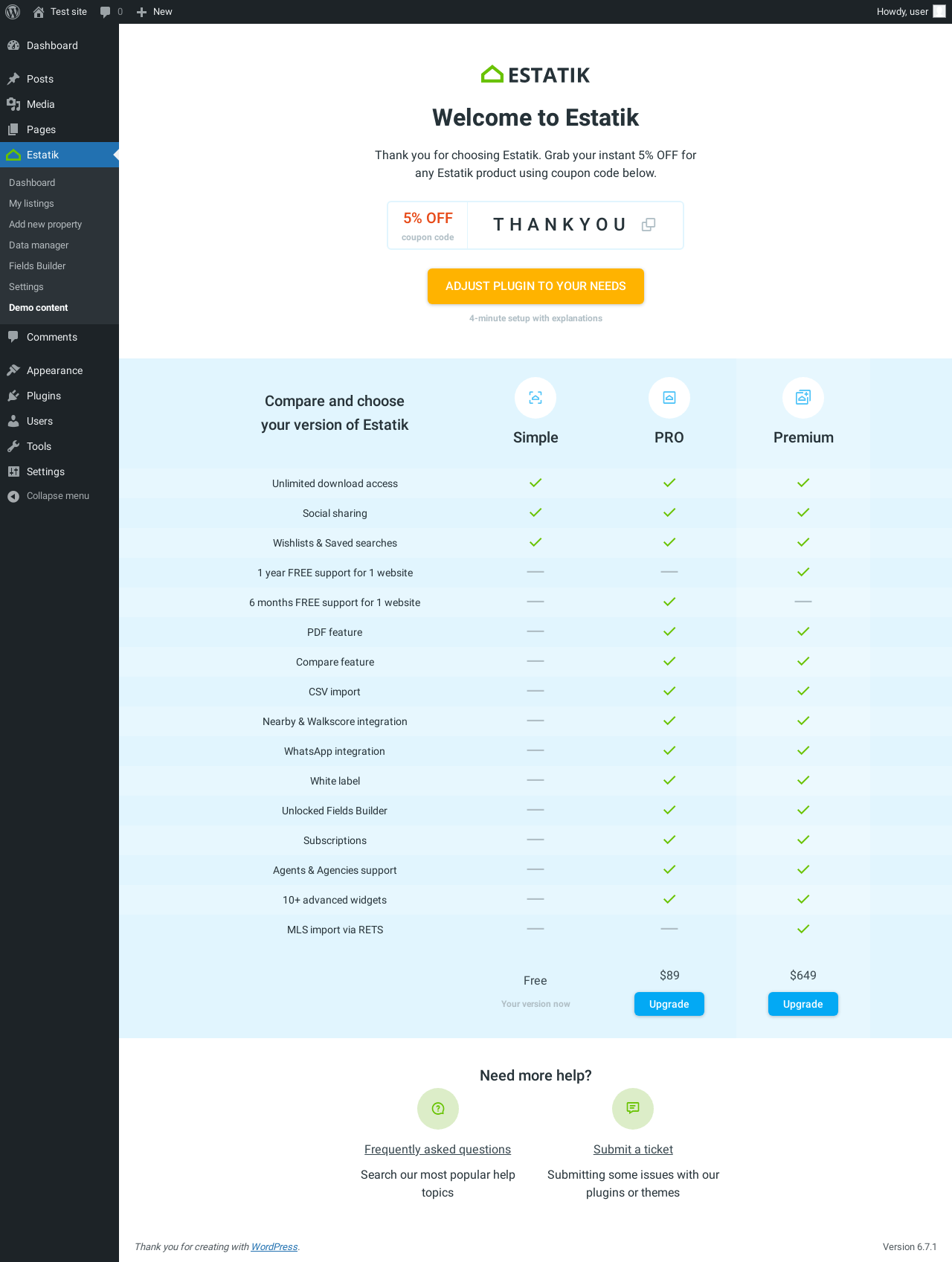Click the Pages icon in sidebar
Image resolution: width=952 pixels, height=1262 pixels.
pos(13,129)
